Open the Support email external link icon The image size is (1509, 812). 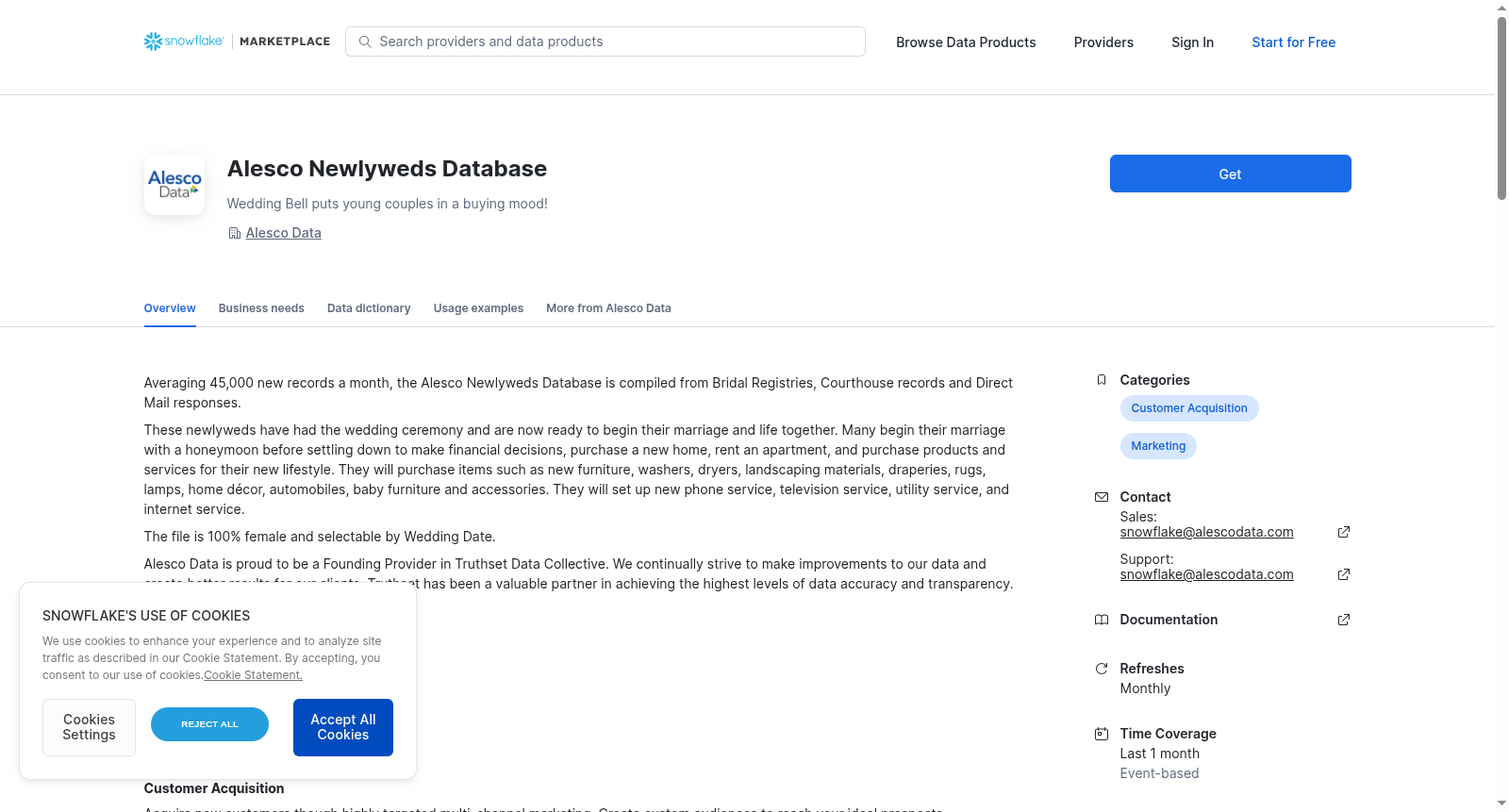1344,574
